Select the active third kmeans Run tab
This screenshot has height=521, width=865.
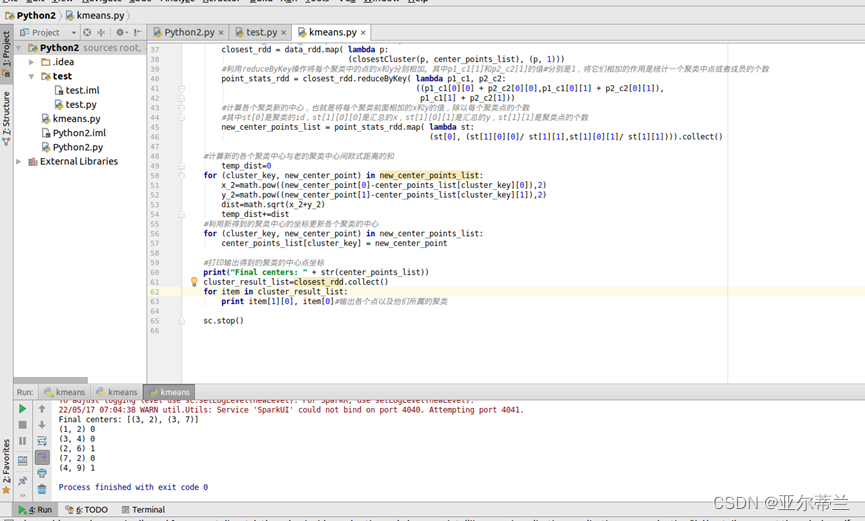[x=169, y=392]
